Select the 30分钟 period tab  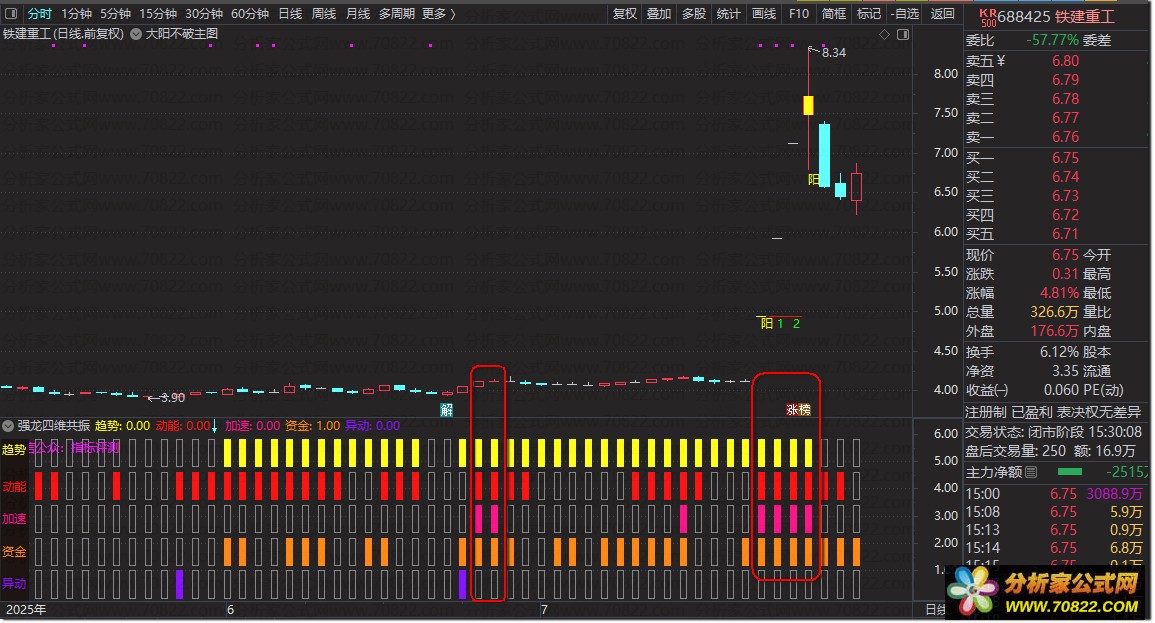tap(204, 13)
